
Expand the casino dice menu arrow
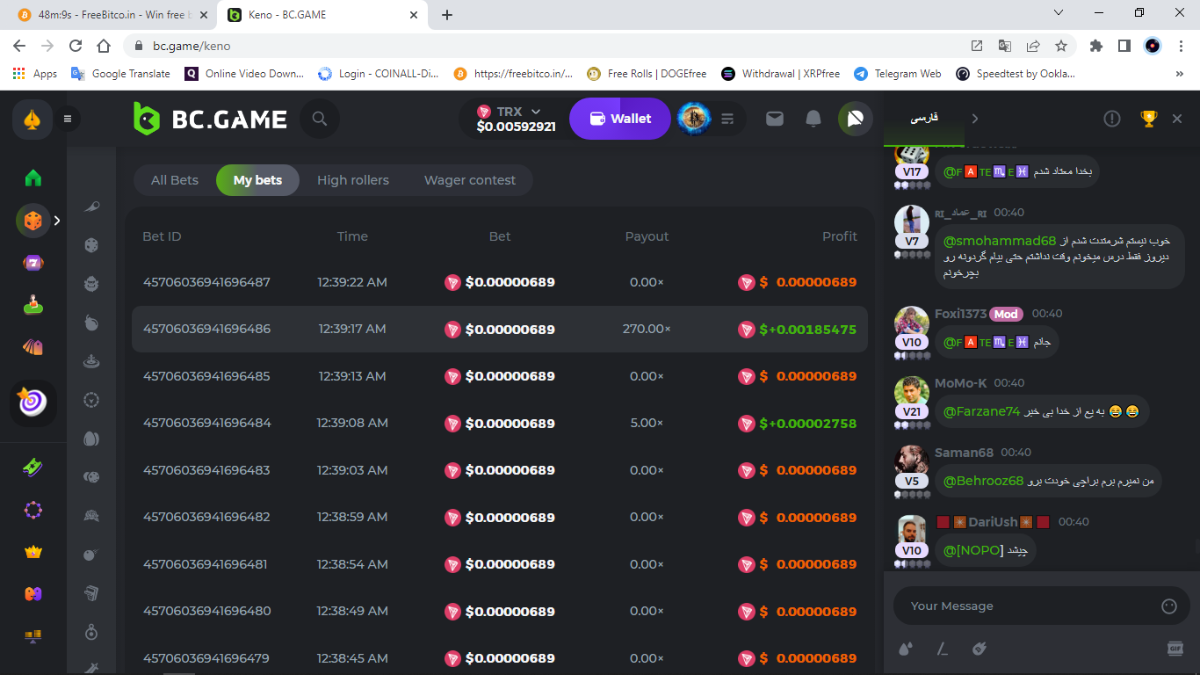57,221
